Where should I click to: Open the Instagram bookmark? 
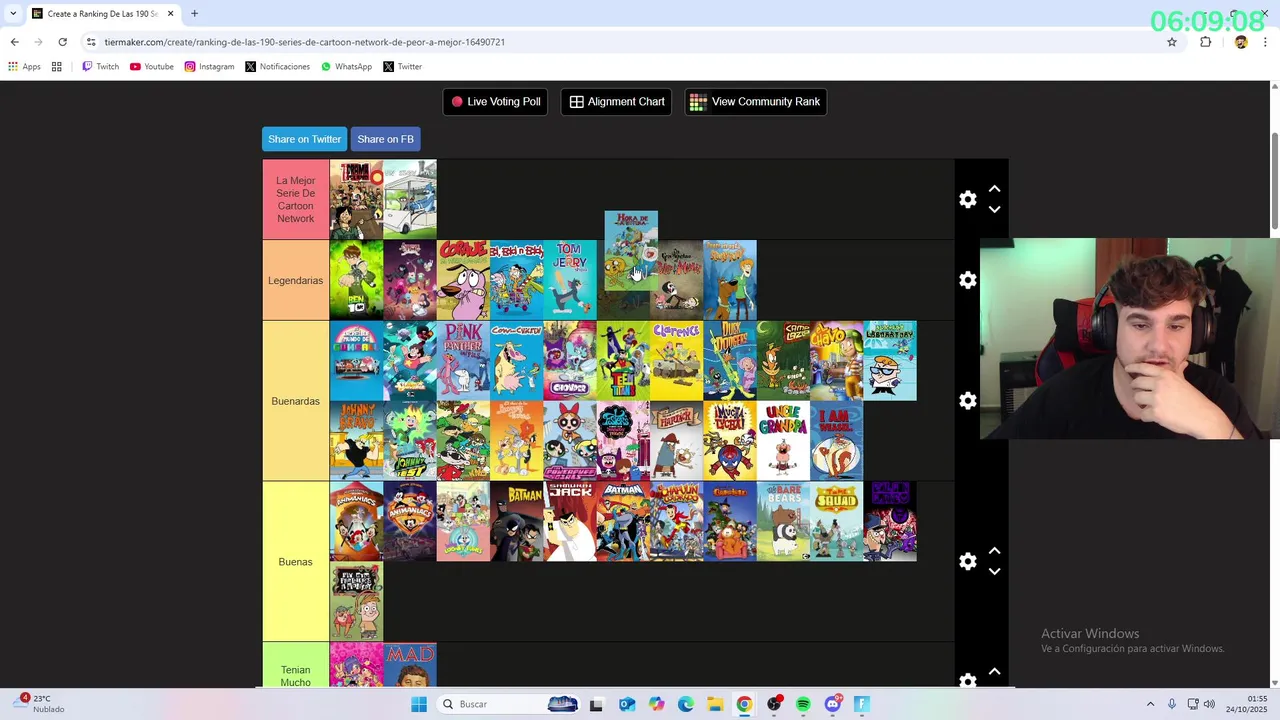point(209,67)
